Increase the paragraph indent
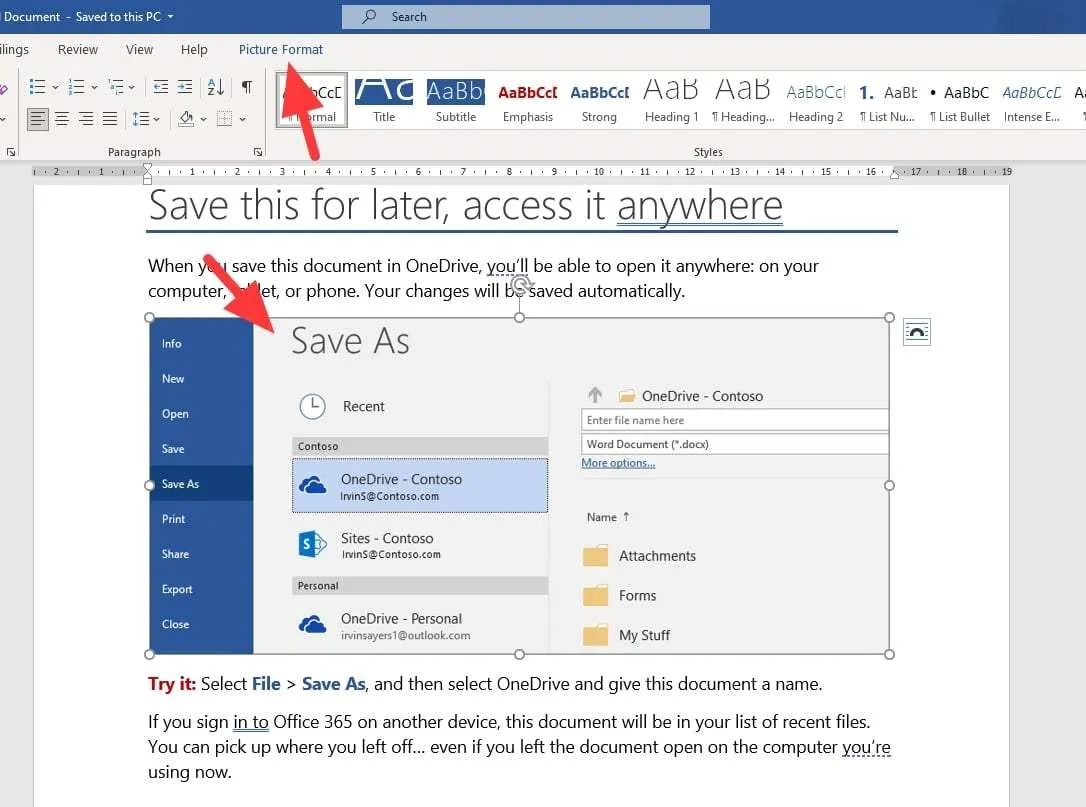Screen dimensions: 1086x807 click(x=185, y=87)
